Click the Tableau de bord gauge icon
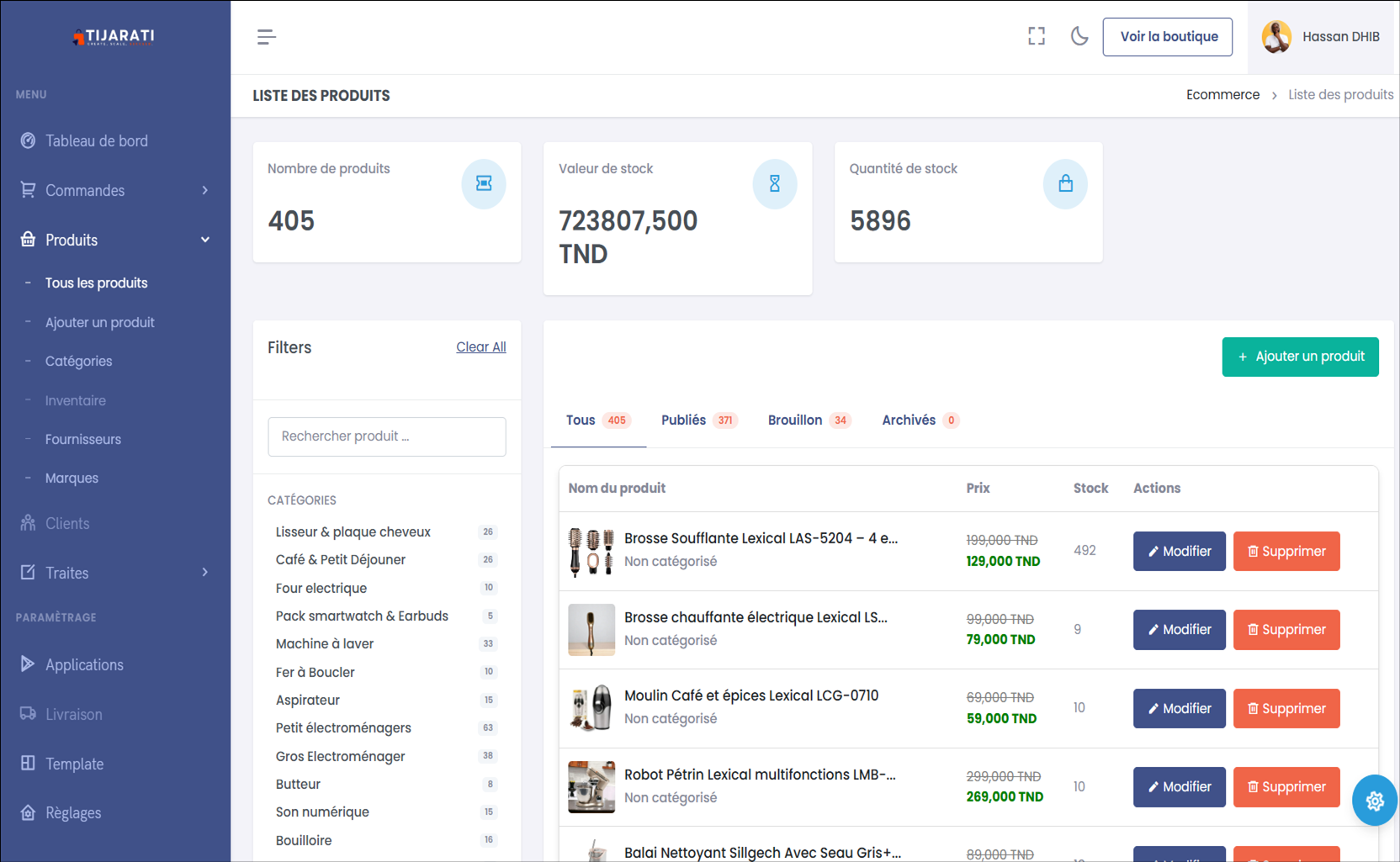 [28, 140]
